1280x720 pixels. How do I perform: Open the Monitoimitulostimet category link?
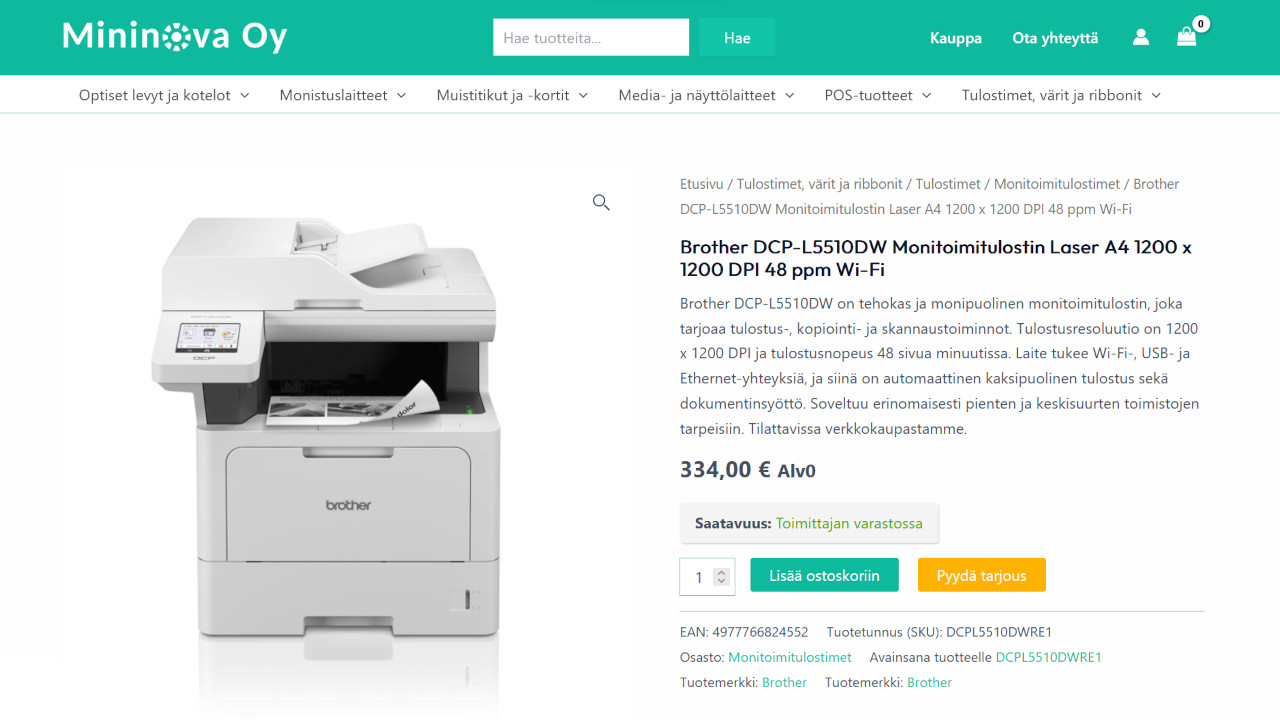790,657
